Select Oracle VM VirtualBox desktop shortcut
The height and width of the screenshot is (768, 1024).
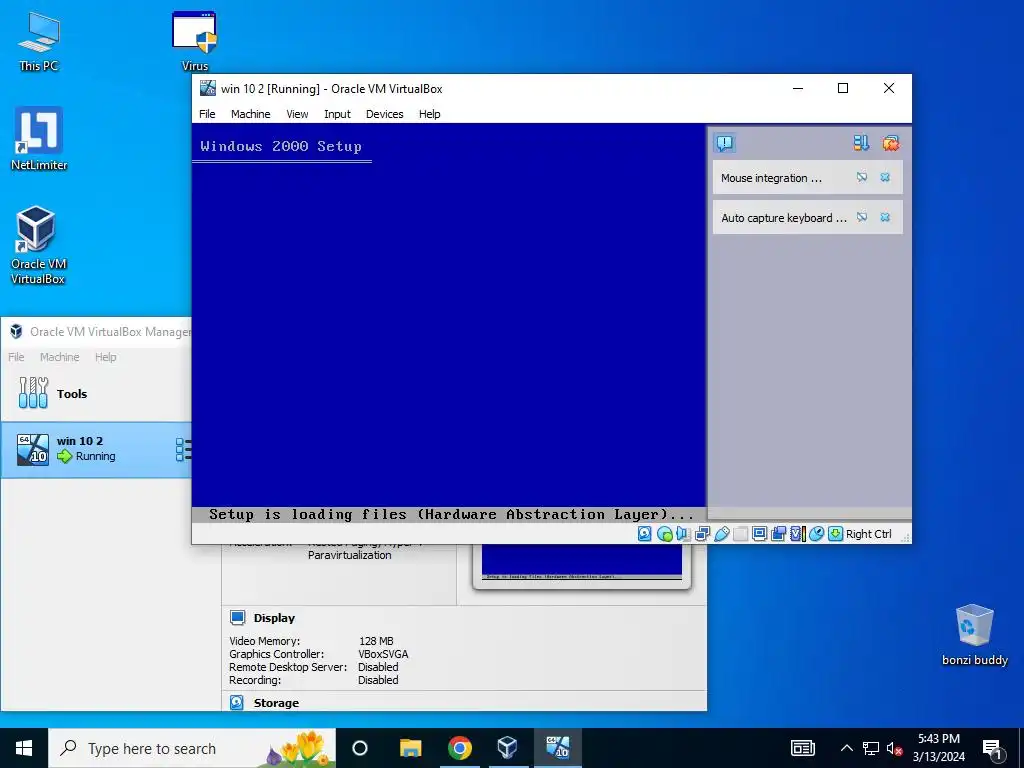(37, 245)
